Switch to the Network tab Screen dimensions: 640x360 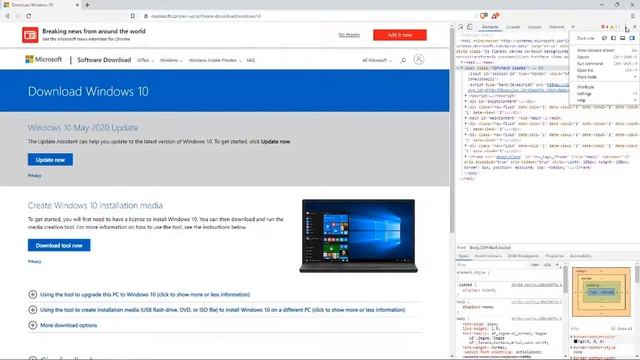coord(557,27)
